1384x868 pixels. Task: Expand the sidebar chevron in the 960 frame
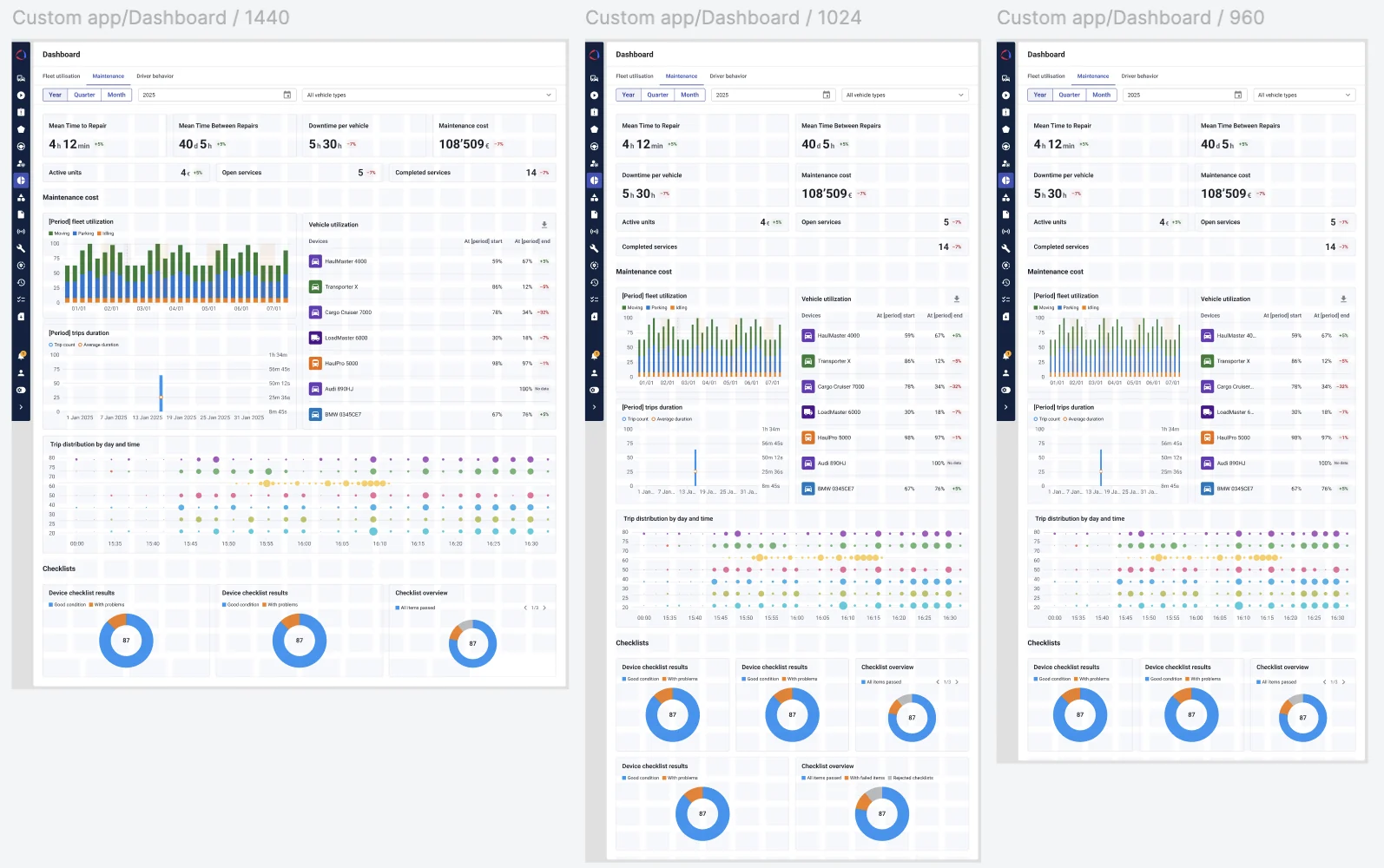coord(1005,407)
